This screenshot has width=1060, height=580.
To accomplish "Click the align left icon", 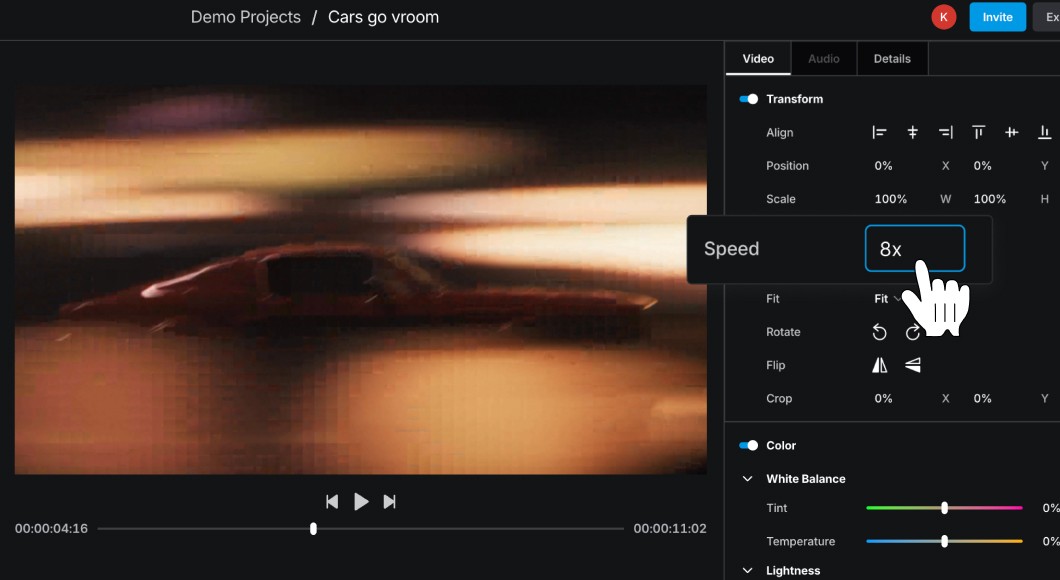I will [879, 132].
